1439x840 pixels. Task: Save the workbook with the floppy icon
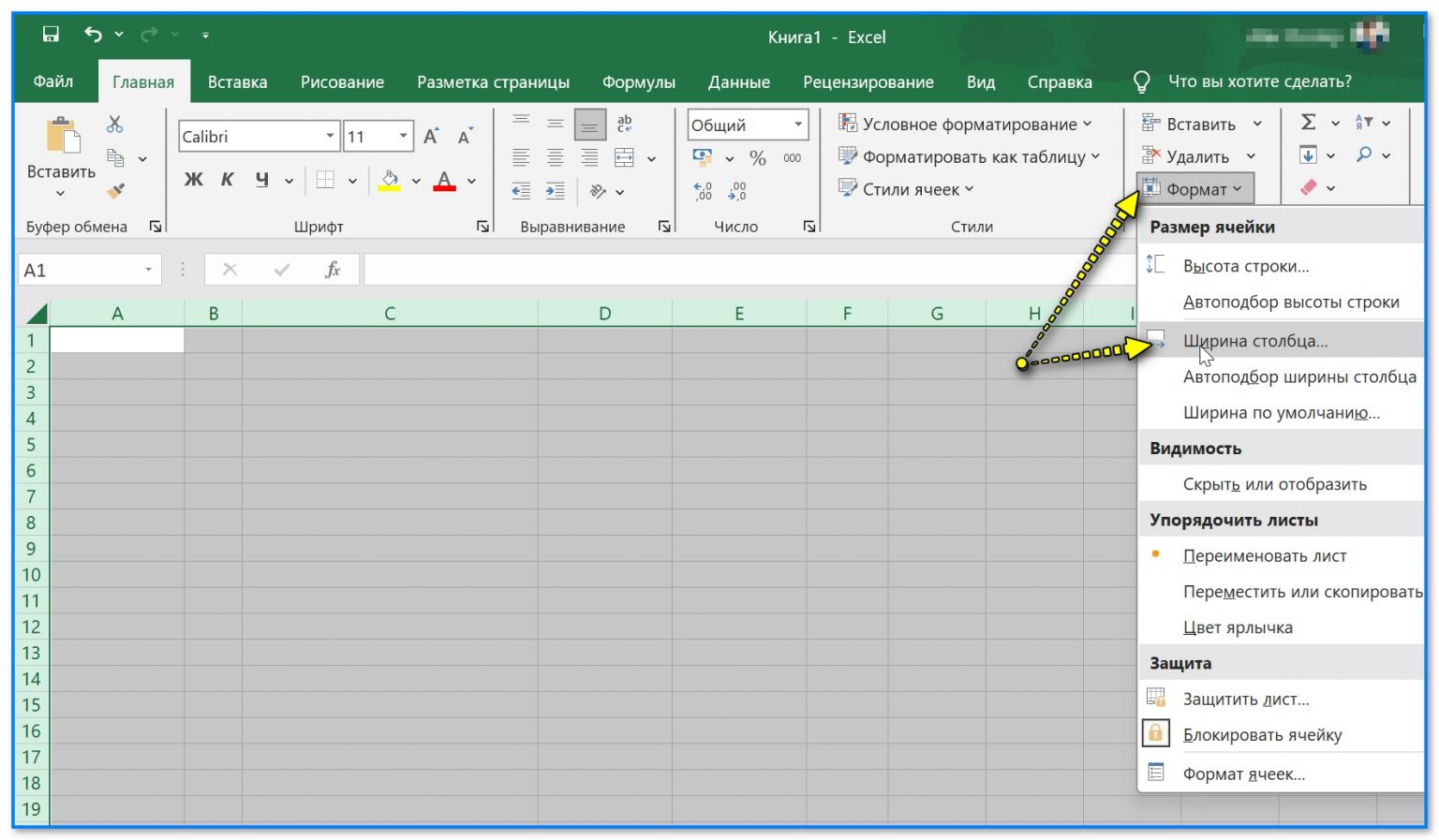[x=51, y=35]
